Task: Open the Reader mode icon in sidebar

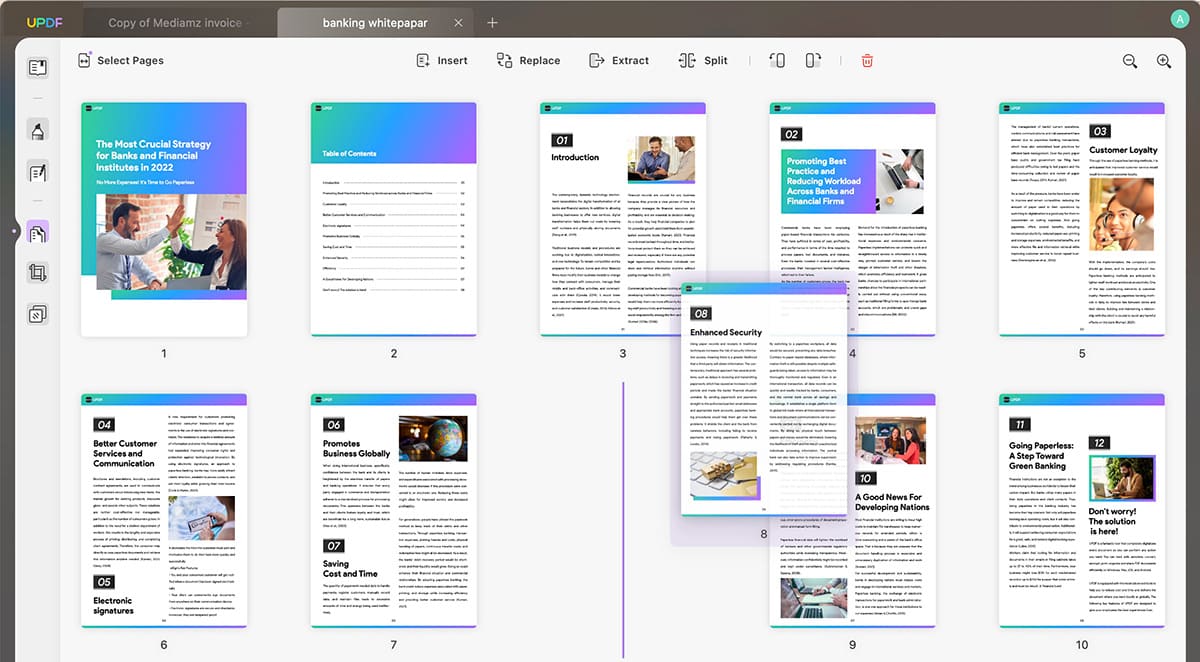Action: [x=38, y=68]
